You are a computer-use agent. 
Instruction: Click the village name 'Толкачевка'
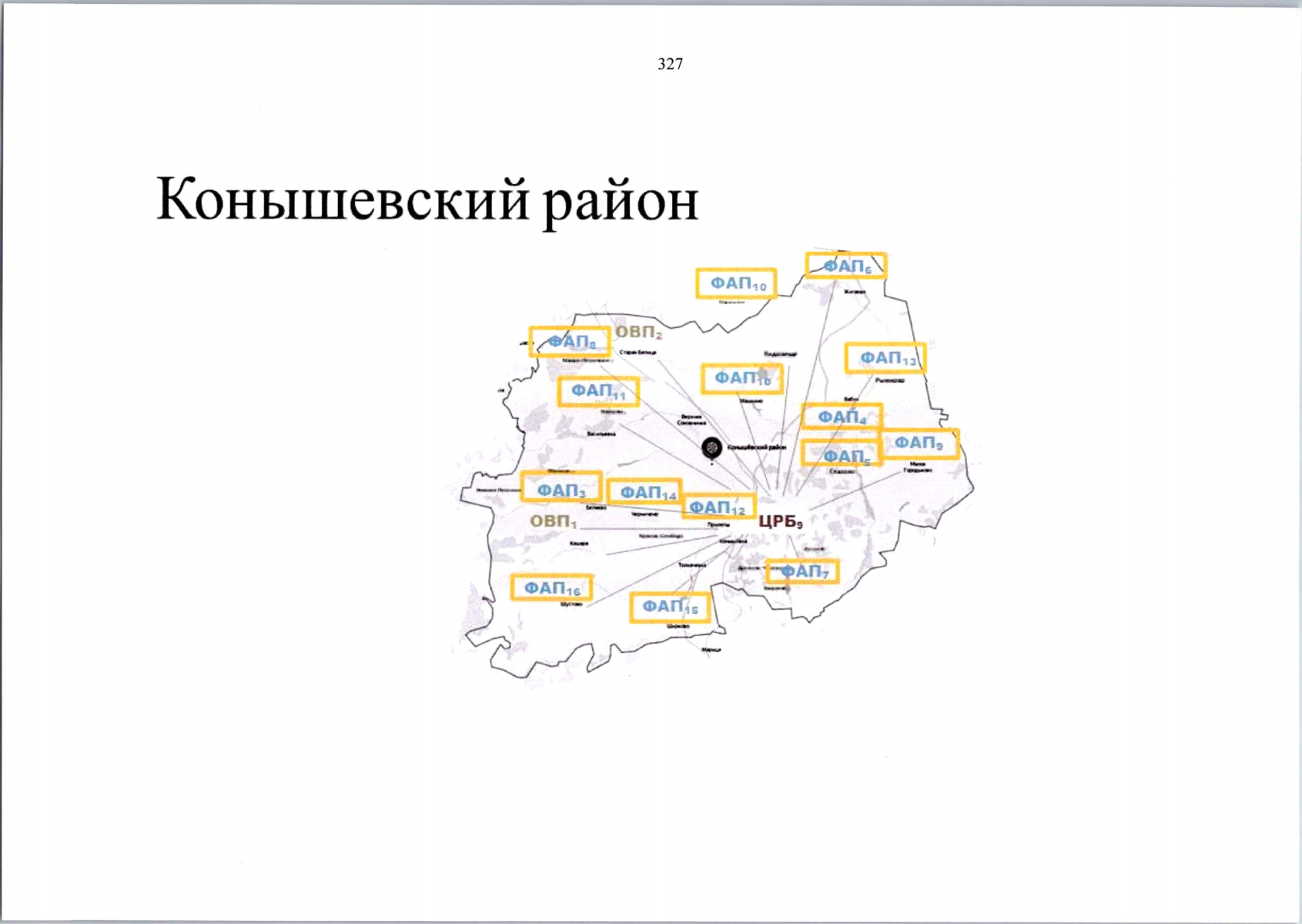point(691,565)
